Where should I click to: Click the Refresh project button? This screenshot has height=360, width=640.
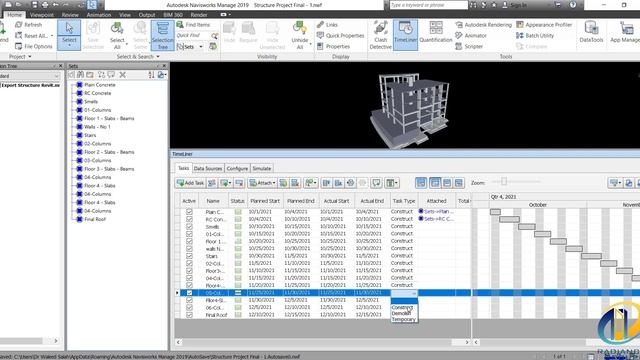[x=29, y=25]
